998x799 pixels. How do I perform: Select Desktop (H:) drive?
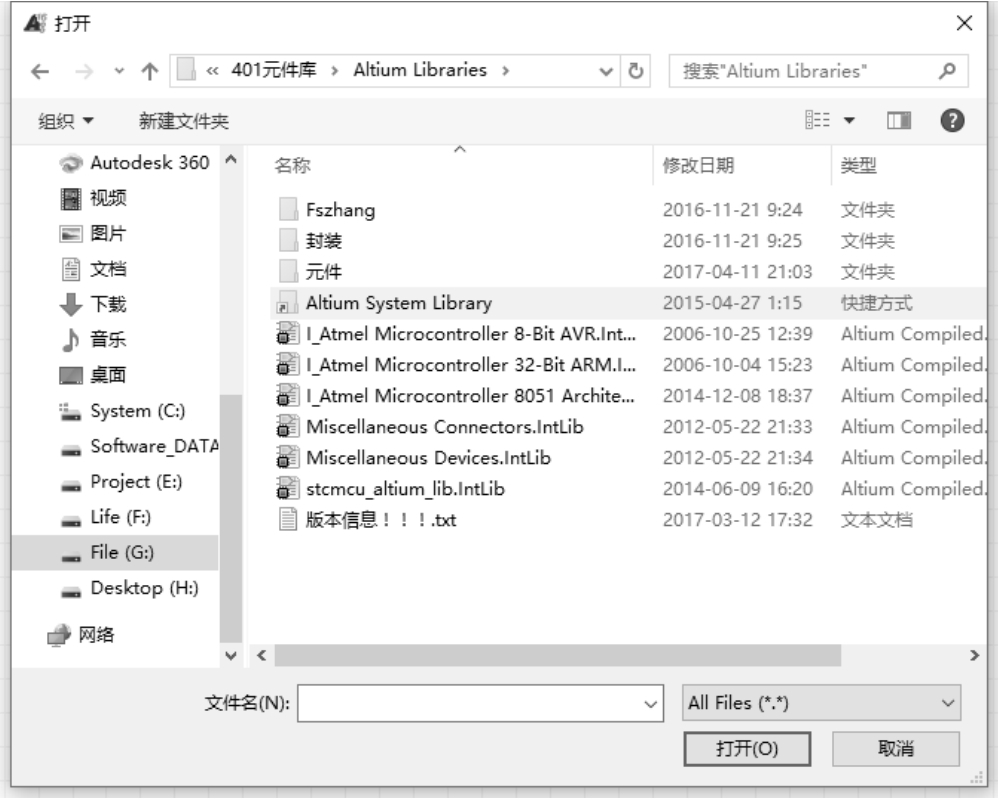(129, 588)
